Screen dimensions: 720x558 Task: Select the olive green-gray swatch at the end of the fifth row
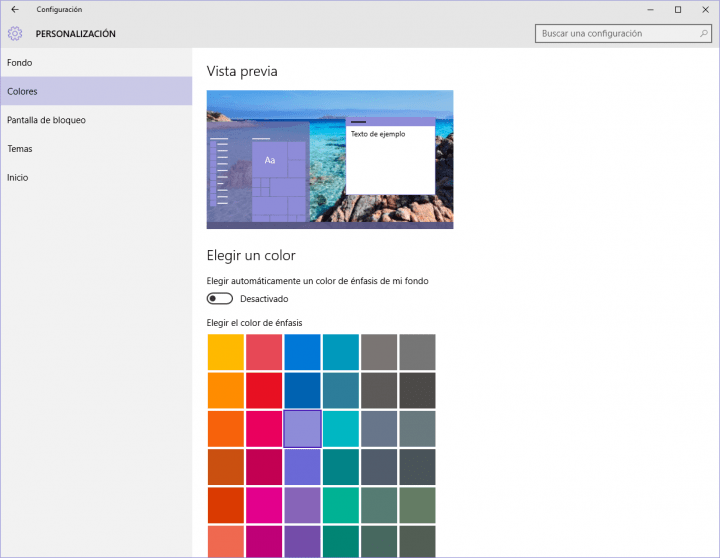pyautogui.click(x=417, y=506)
